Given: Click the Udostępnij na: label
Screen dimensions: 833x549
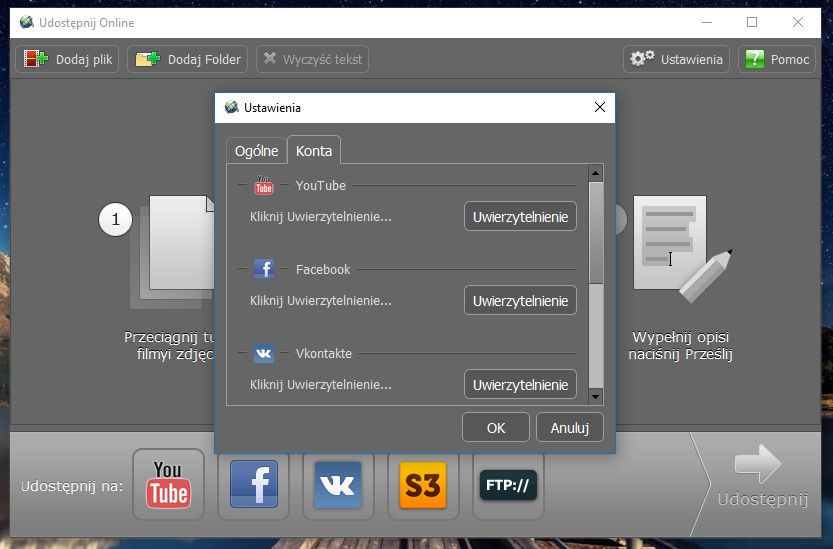Looking at the screenshot, I should pos(72,486).
